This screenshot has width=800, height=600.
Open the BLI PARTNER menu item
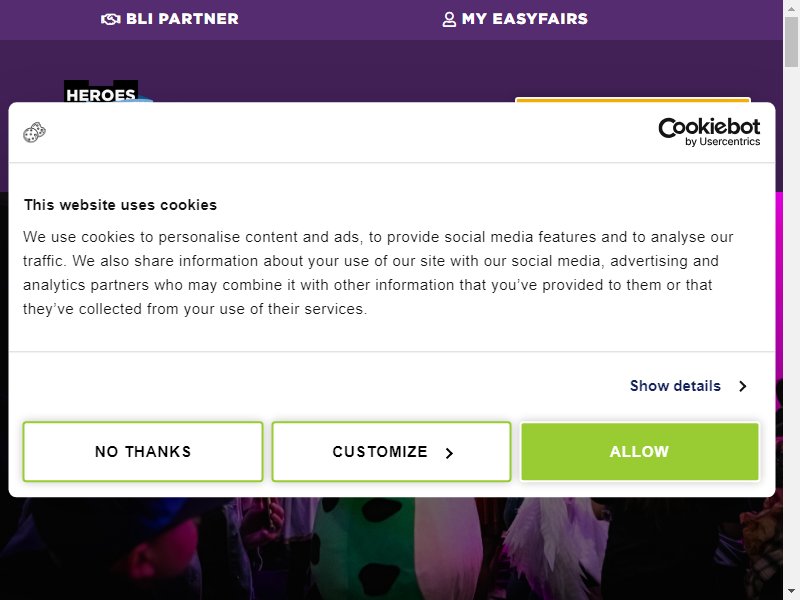[x=169, y=19]
